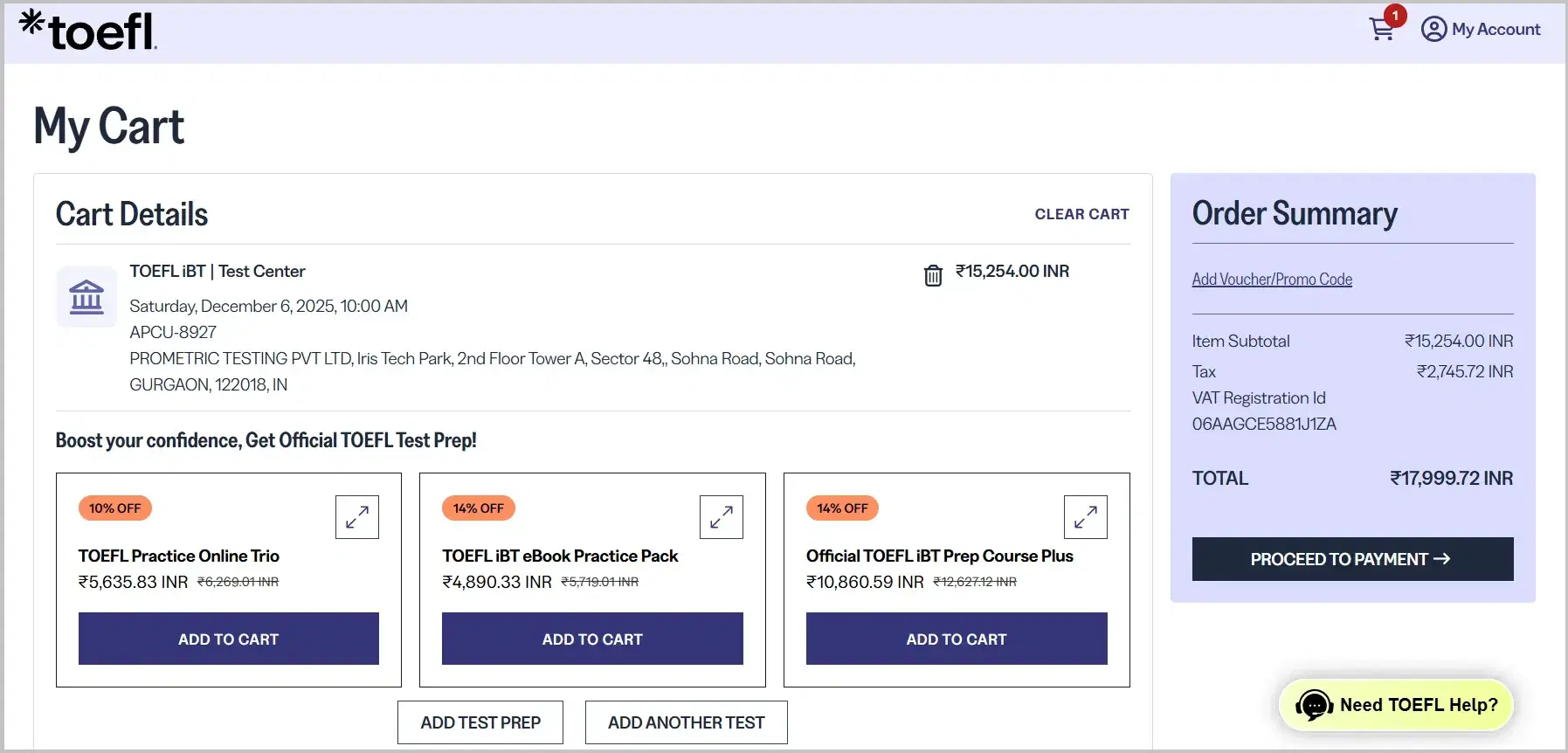The height and width of the screenshot is (753, 1568).
Task: Expand Official TOEFL iBT Prep Course Plus details
Action: coord(1085,517)
